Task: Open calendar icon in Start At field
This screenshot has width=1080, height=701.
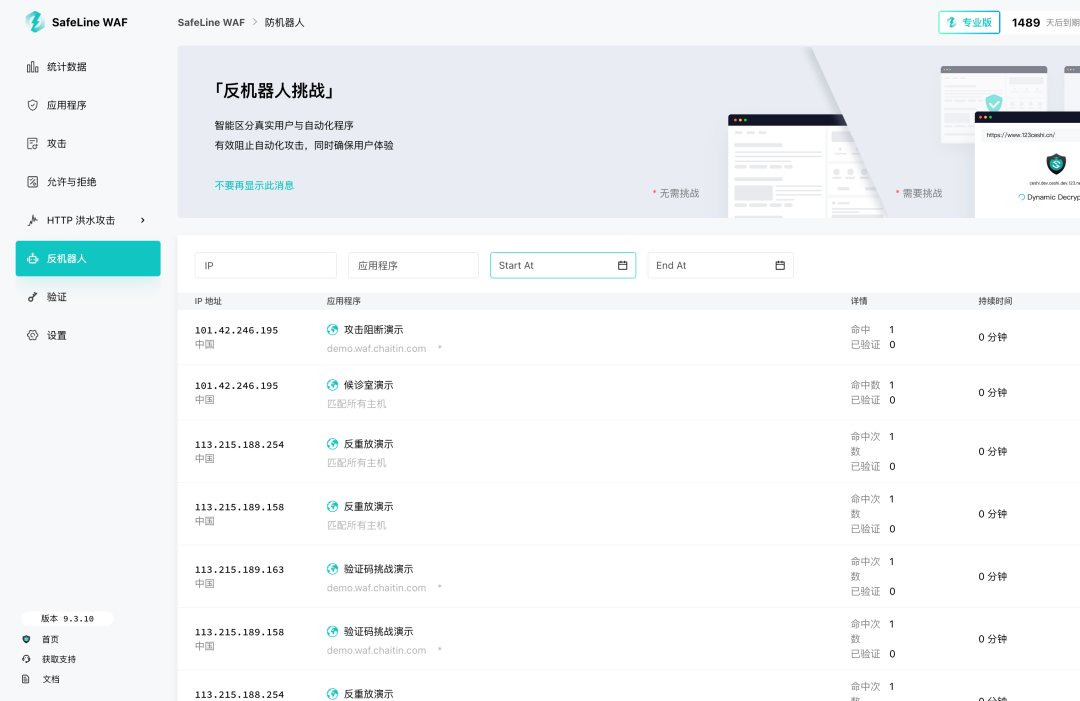Action: pyautogui.click(x=623, y=265)
